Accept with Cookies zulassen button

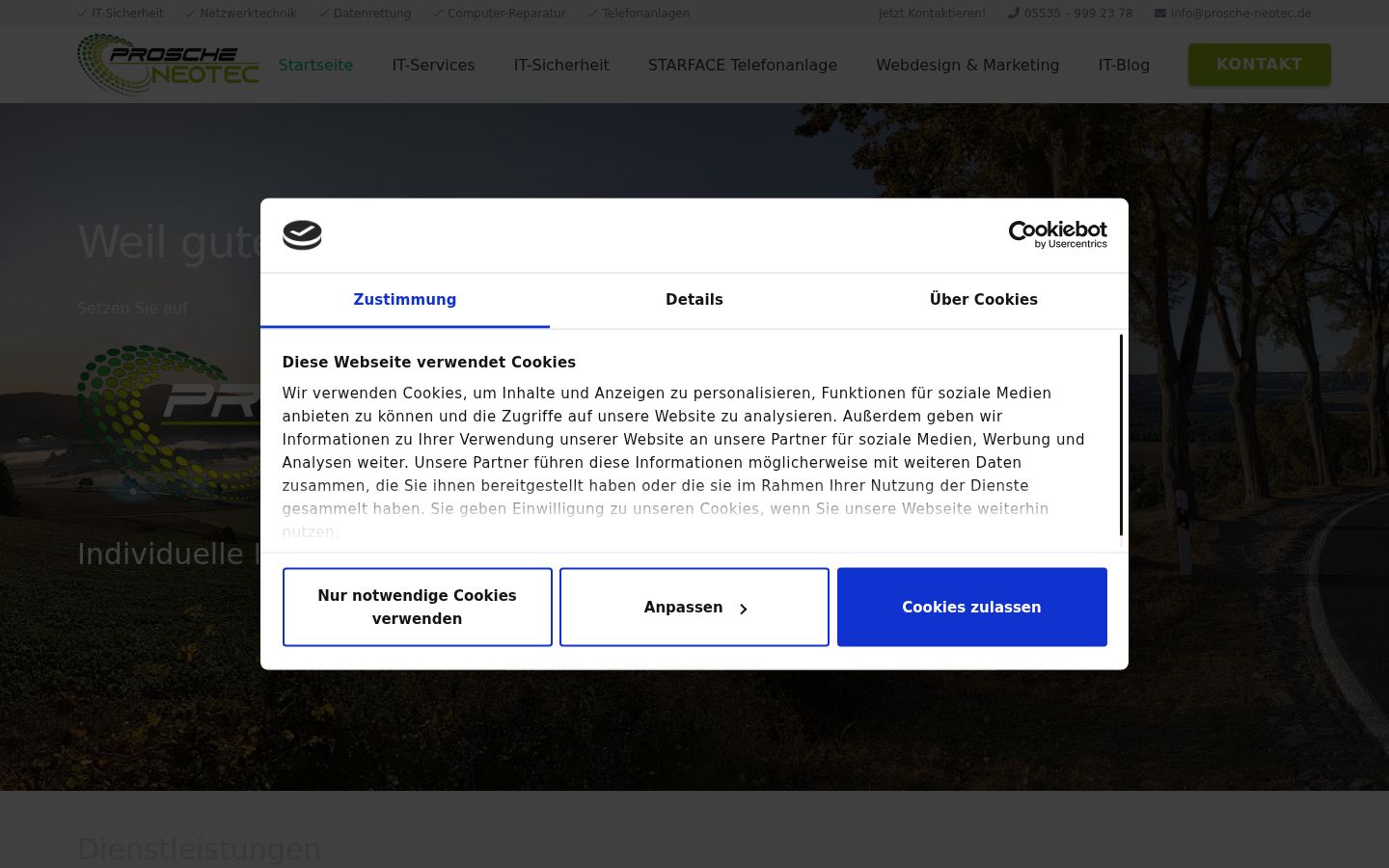(972, 608)
